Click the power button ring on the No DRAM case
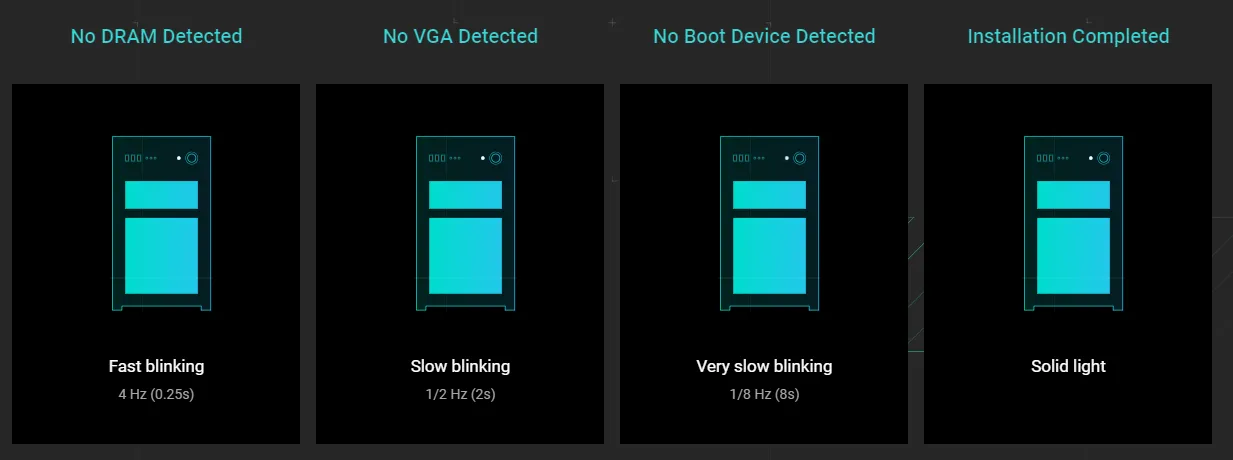The width and height of the screenshot is (1233, 460). pos(191,158)
